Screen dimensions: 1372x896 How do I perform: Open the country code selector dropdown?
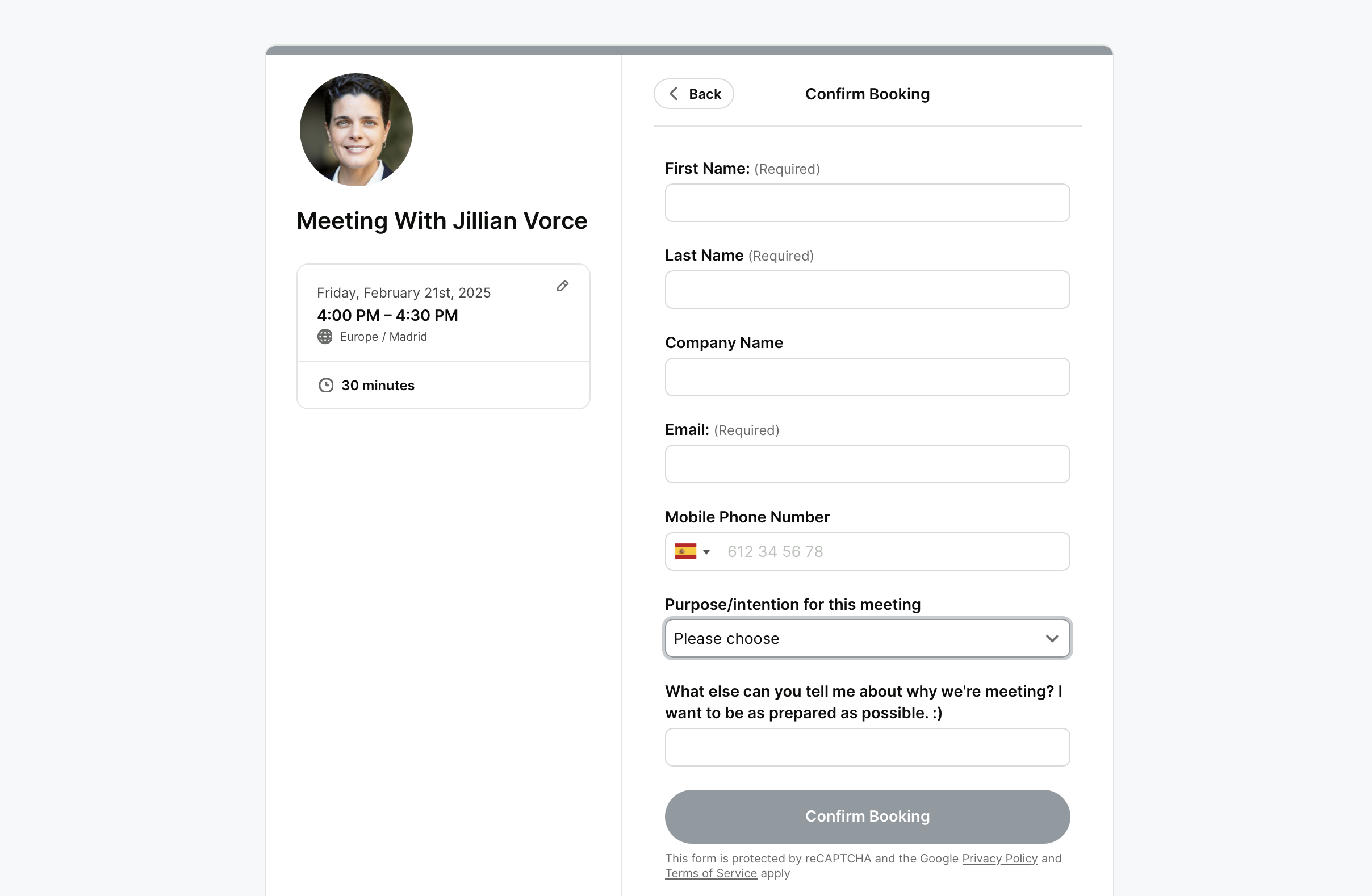(x=691, y=551)
